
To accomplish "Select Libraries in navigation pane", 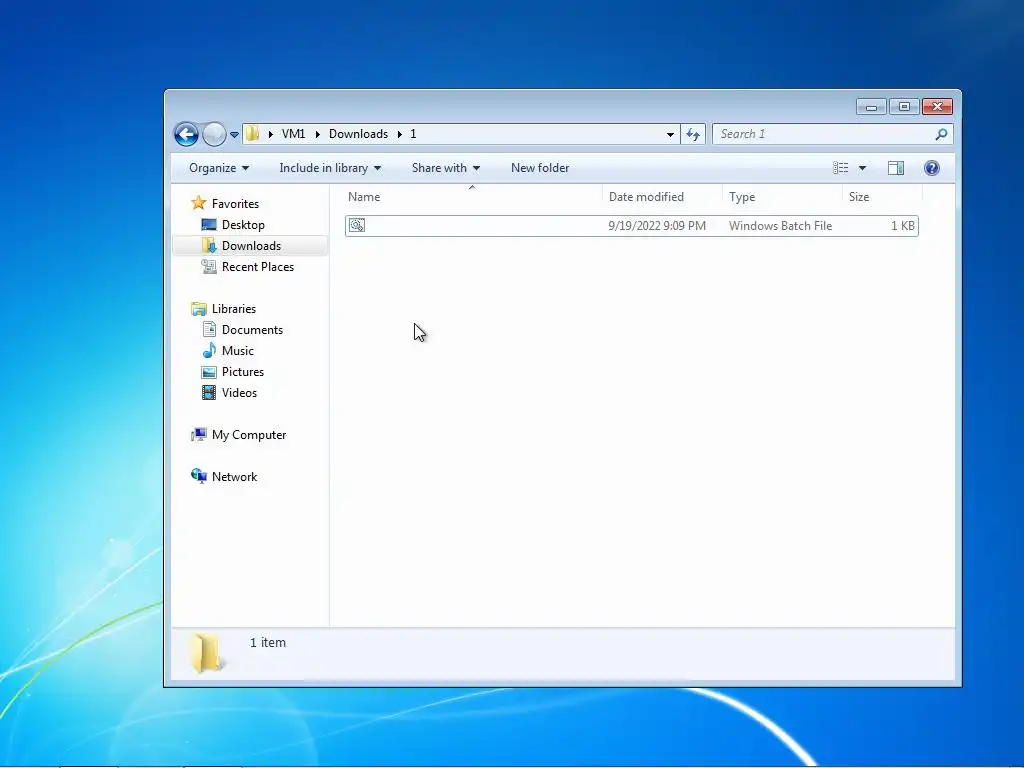I will pos(234,309).
